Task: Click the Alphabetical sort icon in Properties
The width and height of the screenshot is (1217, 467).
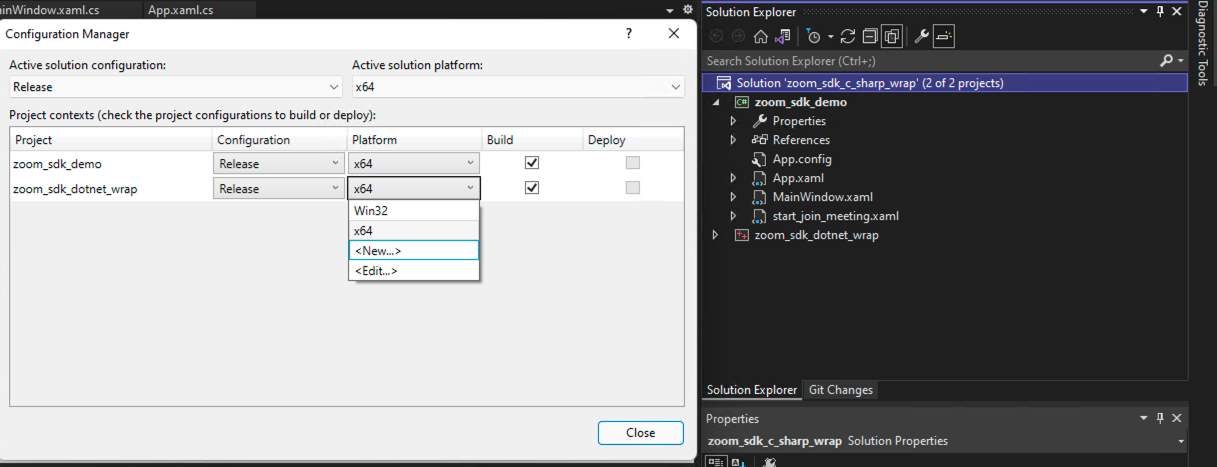Action: [x=737, y=462]
